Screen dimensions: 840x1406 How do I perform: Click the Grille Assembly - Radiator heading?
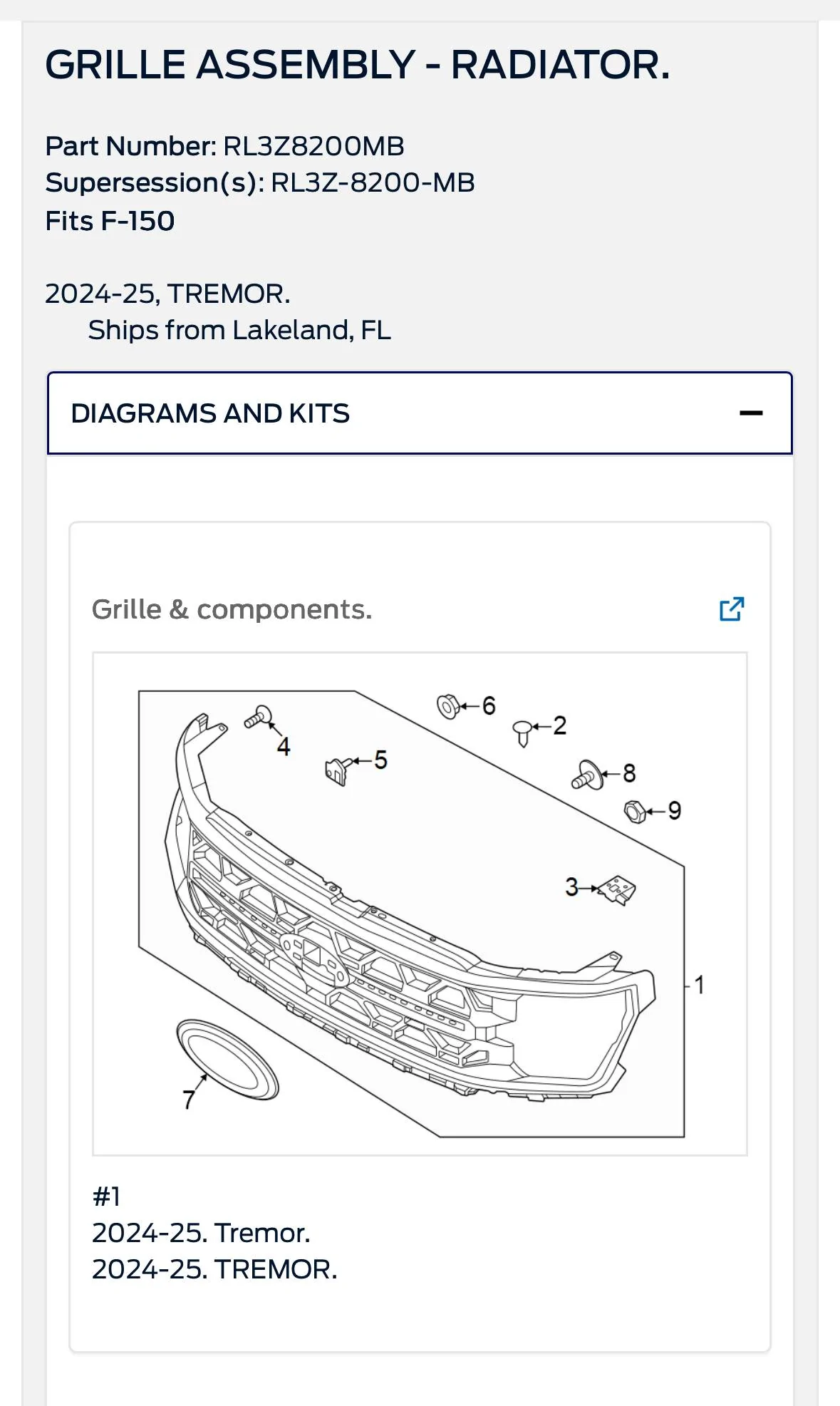pyautogui.click(x=358, y=65)
